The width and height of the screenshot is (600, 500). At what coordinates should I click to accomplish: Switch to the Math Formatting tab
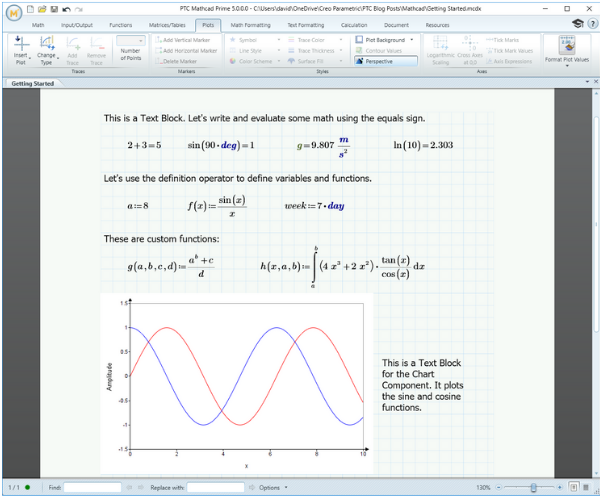[x=250, y=23]
